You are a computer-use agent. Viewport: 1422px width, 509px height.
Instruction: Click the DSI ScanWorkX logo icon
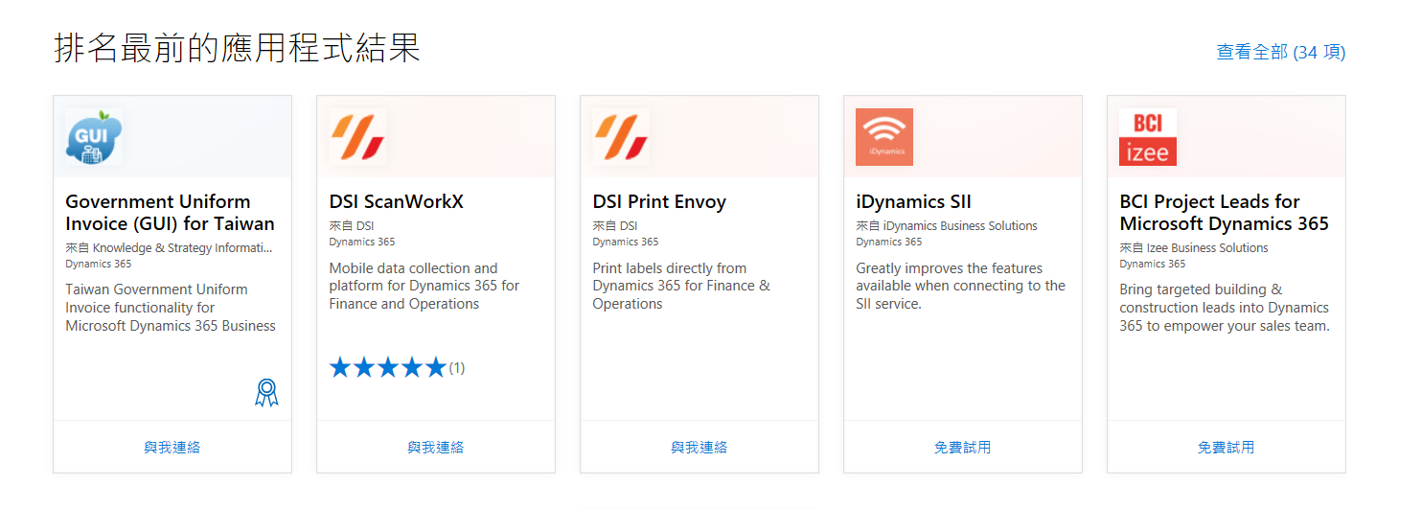click(x=357, y=137)
